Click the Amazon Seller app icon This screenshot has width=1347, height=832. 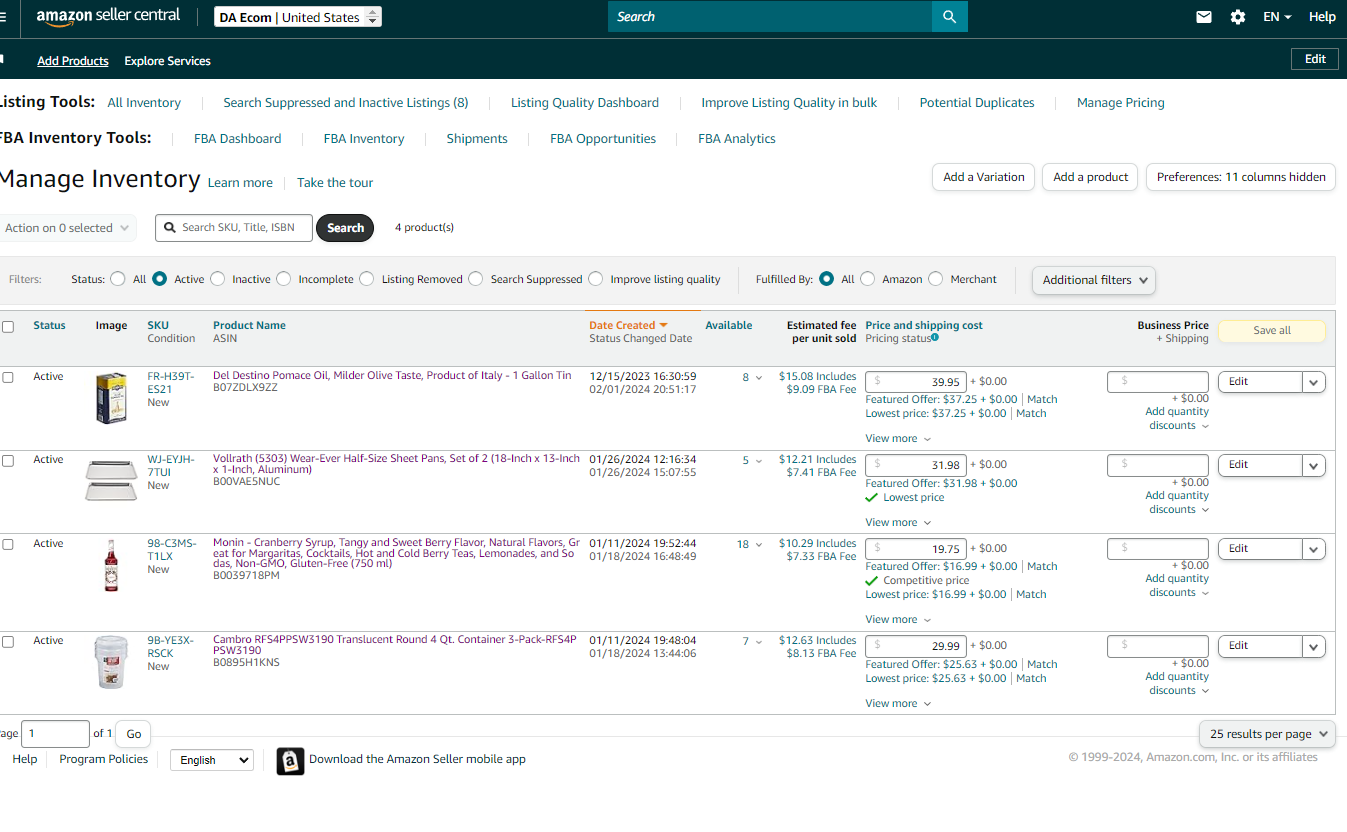click(290, 761)
